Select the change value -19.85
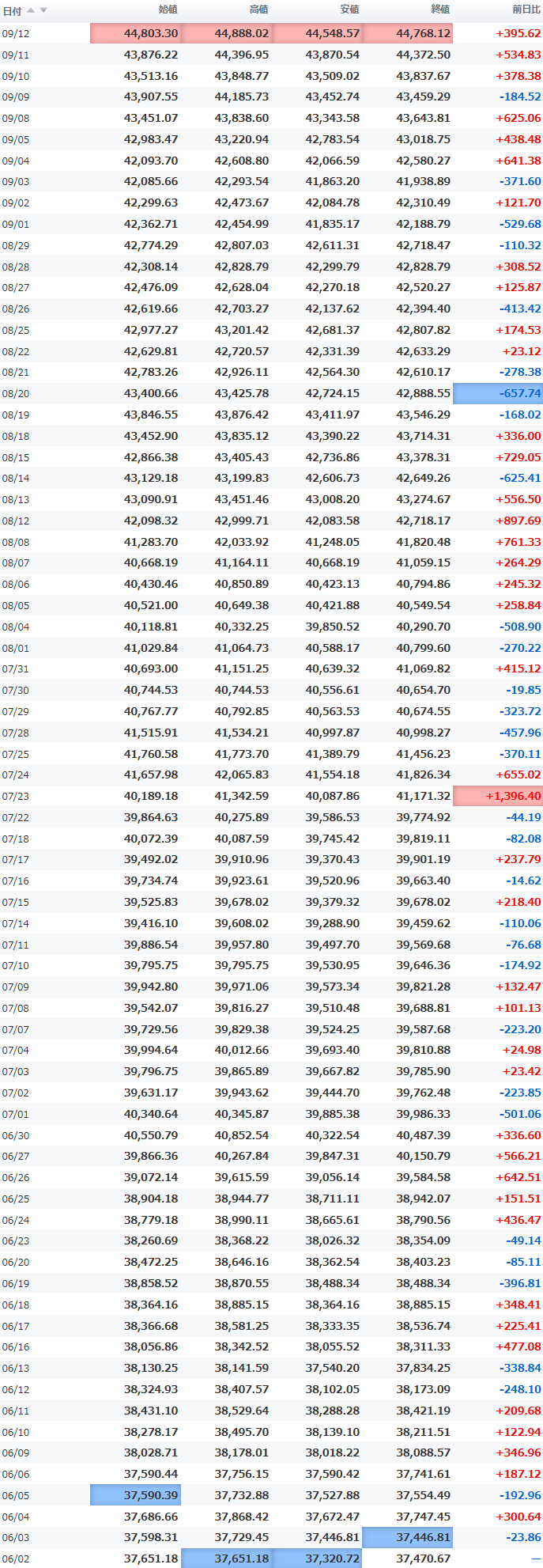543x1568 pixels. pyautogui.click(x=523, y=690)
